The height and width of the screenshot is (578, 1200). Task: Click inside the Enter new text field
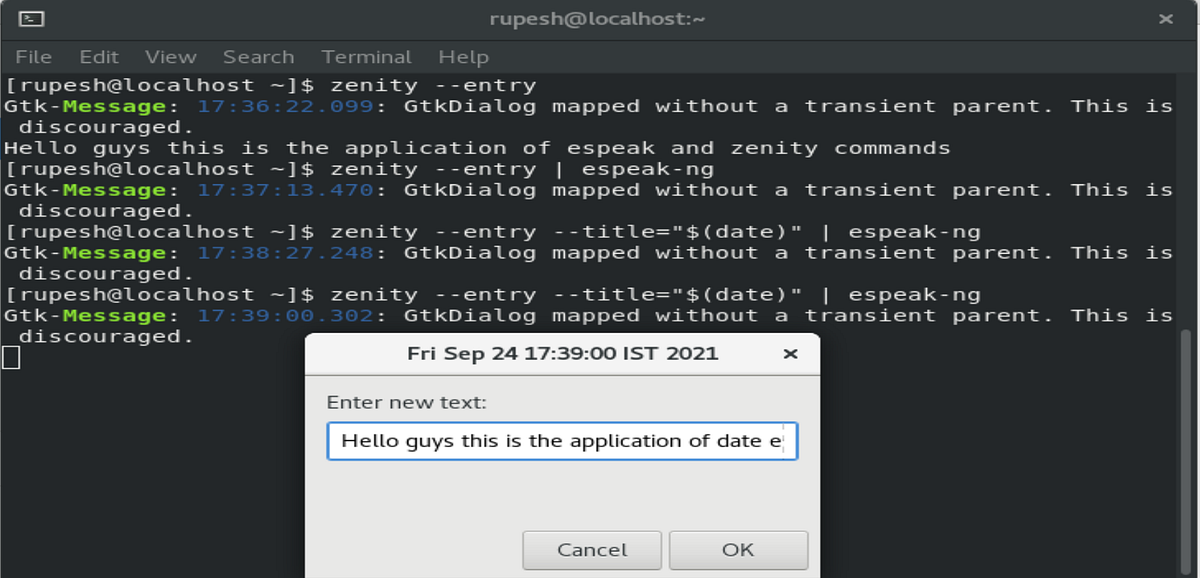[560, 440]
